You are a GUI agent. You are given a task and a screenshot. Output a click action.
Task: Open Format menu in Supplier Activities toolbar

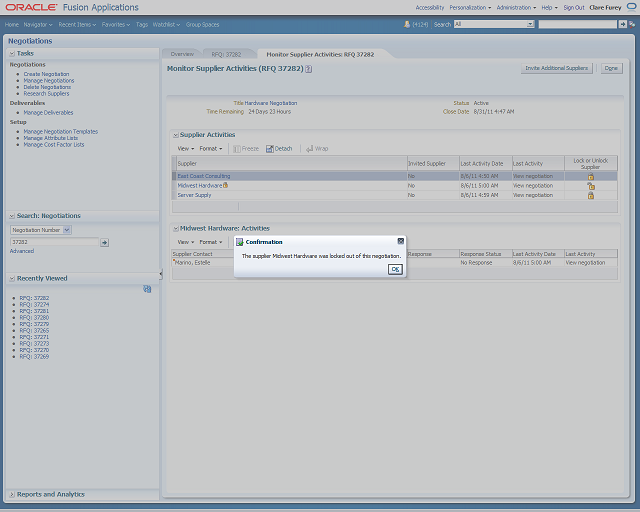point(211,149)
